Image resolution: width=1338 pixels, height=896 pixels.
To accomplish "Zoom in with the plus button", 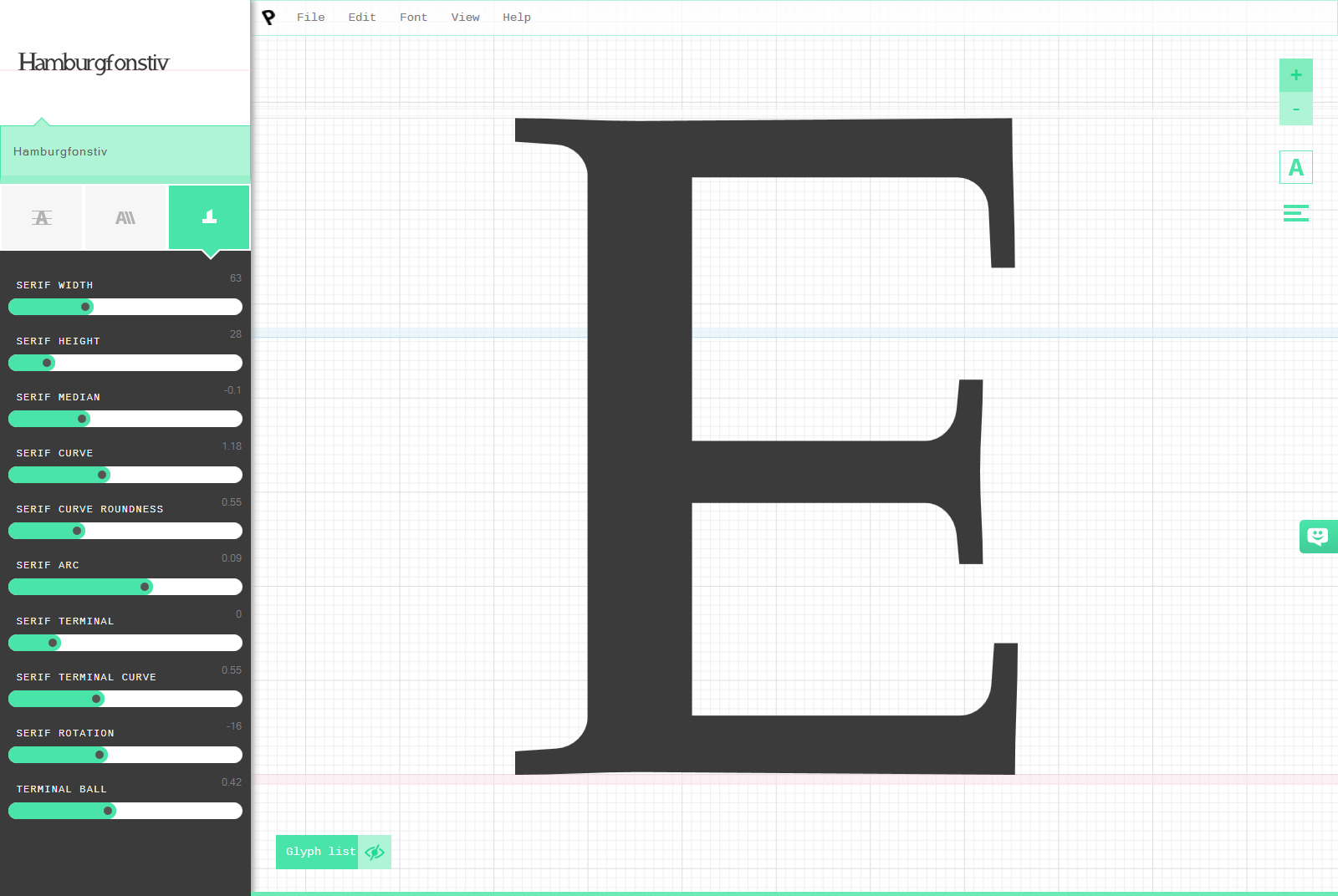I will pos(1295,75).
